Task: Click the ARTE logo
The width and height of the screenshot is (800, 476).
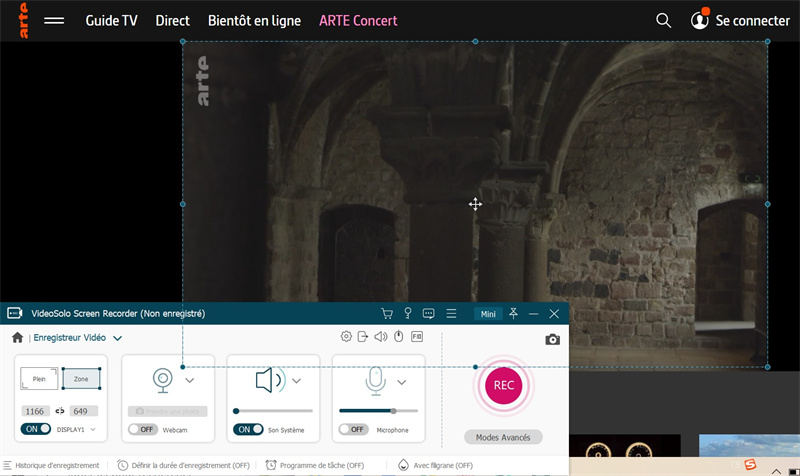Action: (23, 20)
